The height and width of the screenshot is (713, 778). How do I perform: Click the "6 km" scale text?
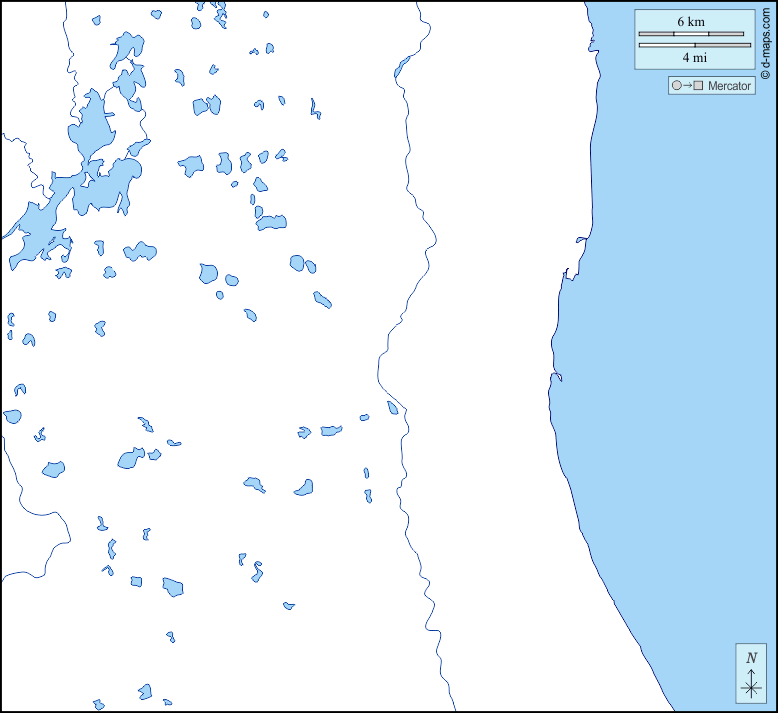[691, 22]
